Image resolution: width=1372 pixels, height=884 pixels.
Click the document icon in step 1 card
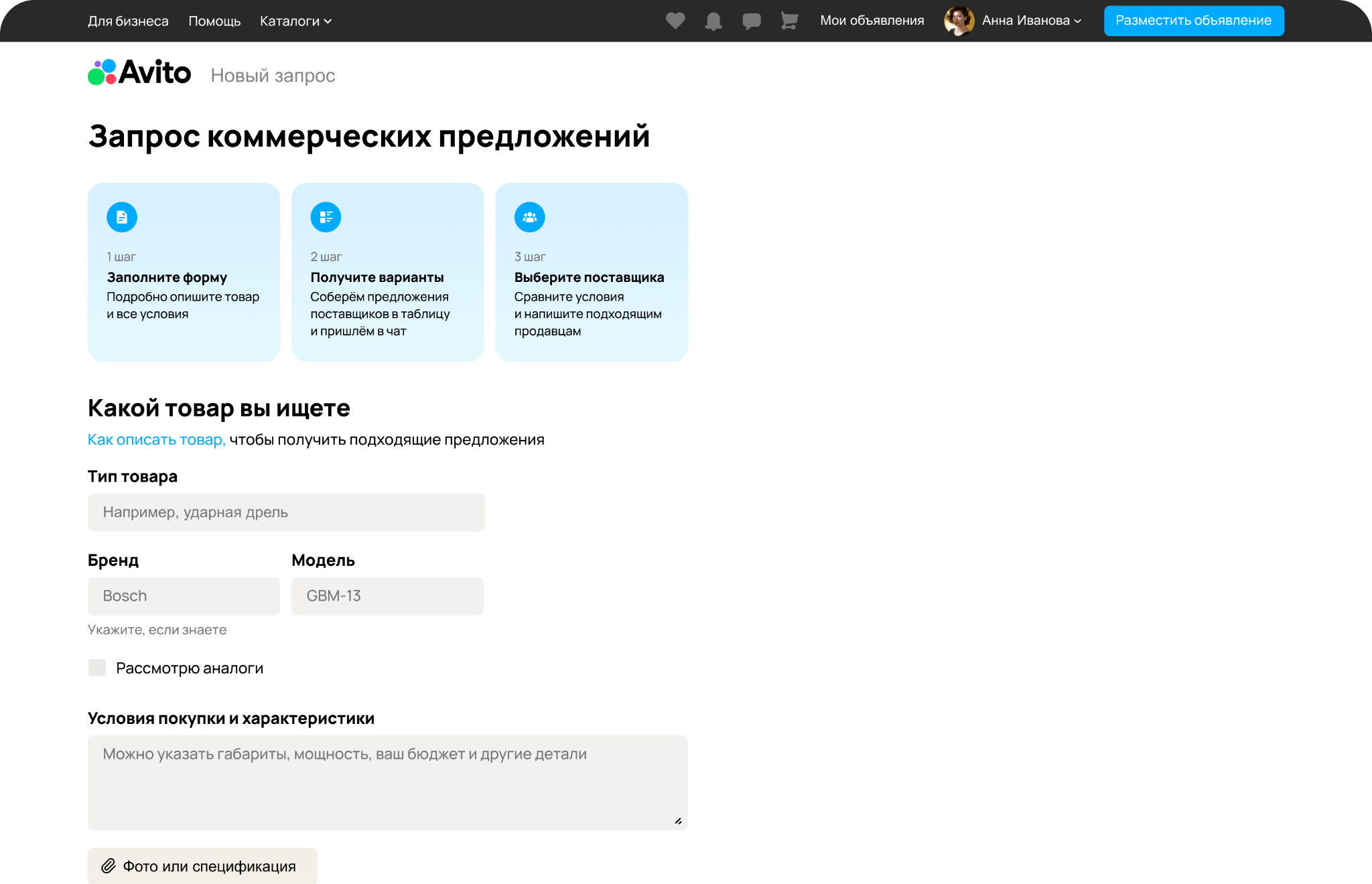tap(122, 217)
